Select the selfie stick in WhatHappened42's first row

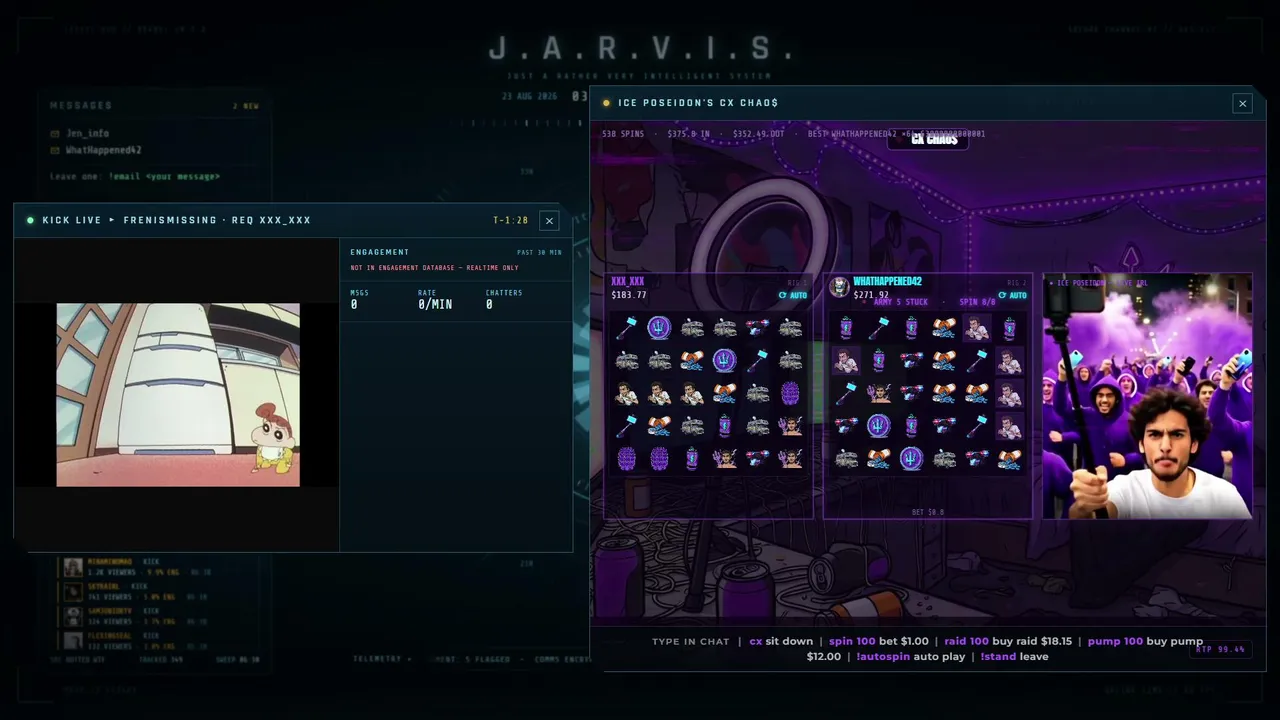click(x=878, y=327)
